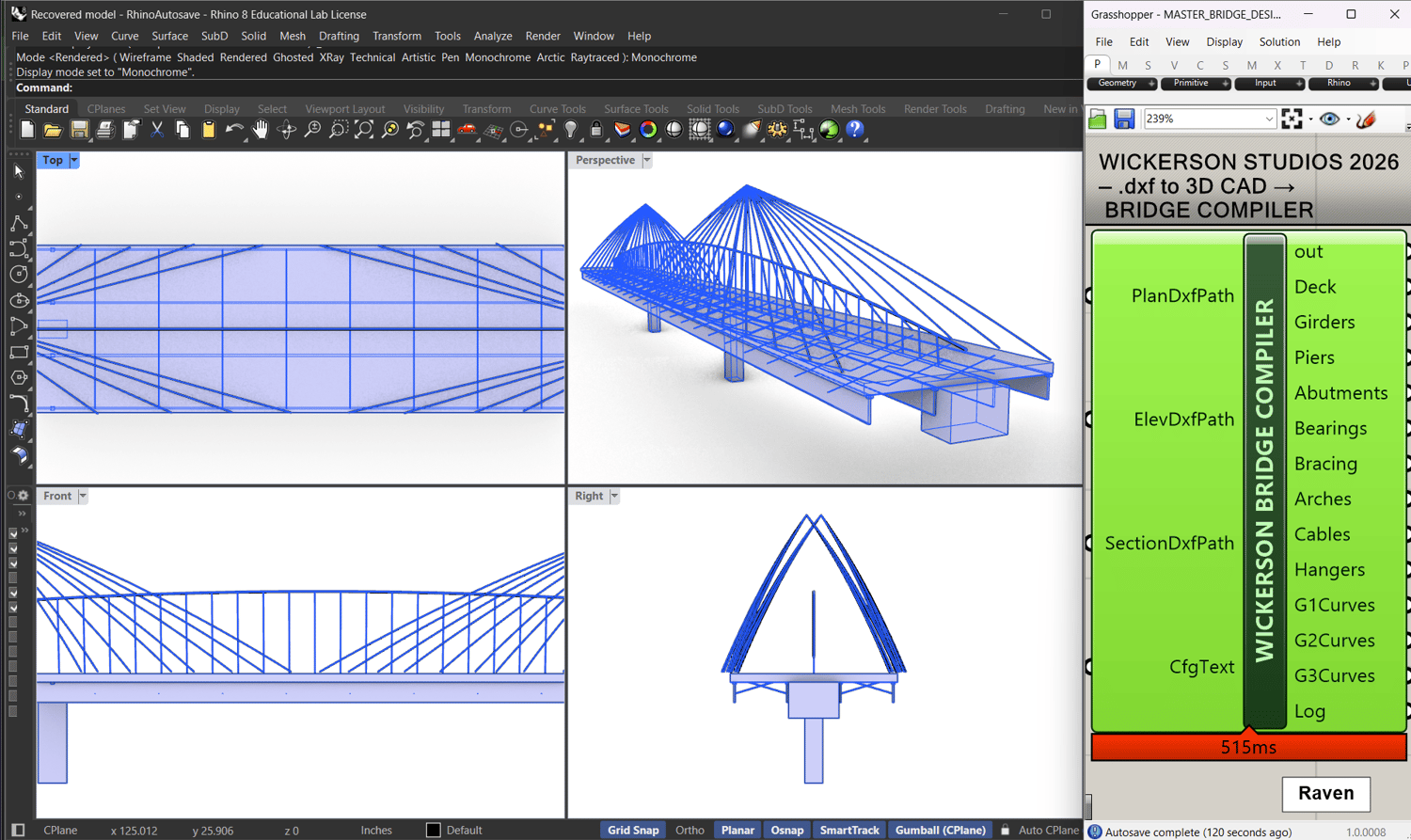1411x840 pixels.
Task: Open the color wheel icon
Action: click(x=648, y=130)
